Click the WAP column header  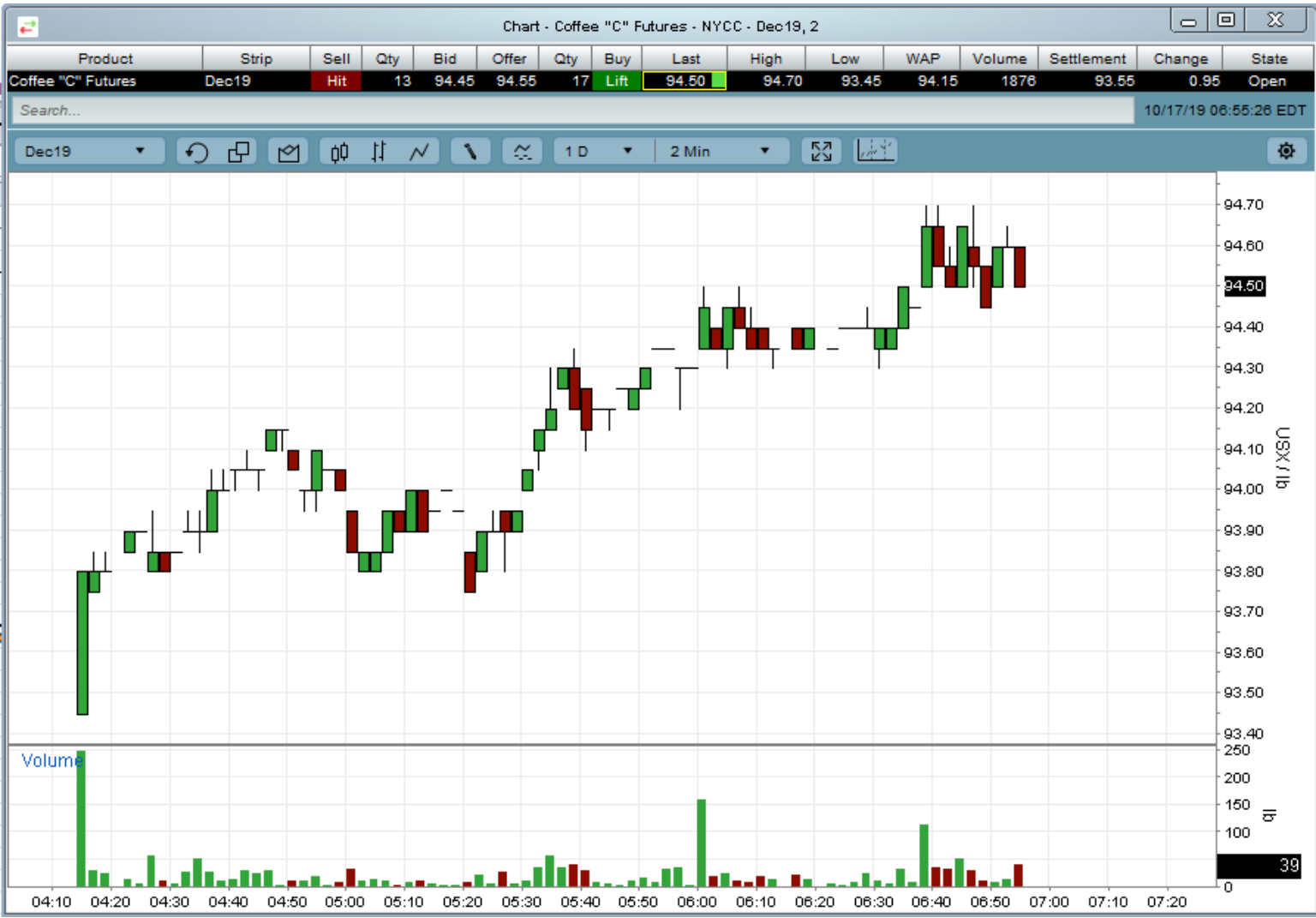tap(923, 58)
